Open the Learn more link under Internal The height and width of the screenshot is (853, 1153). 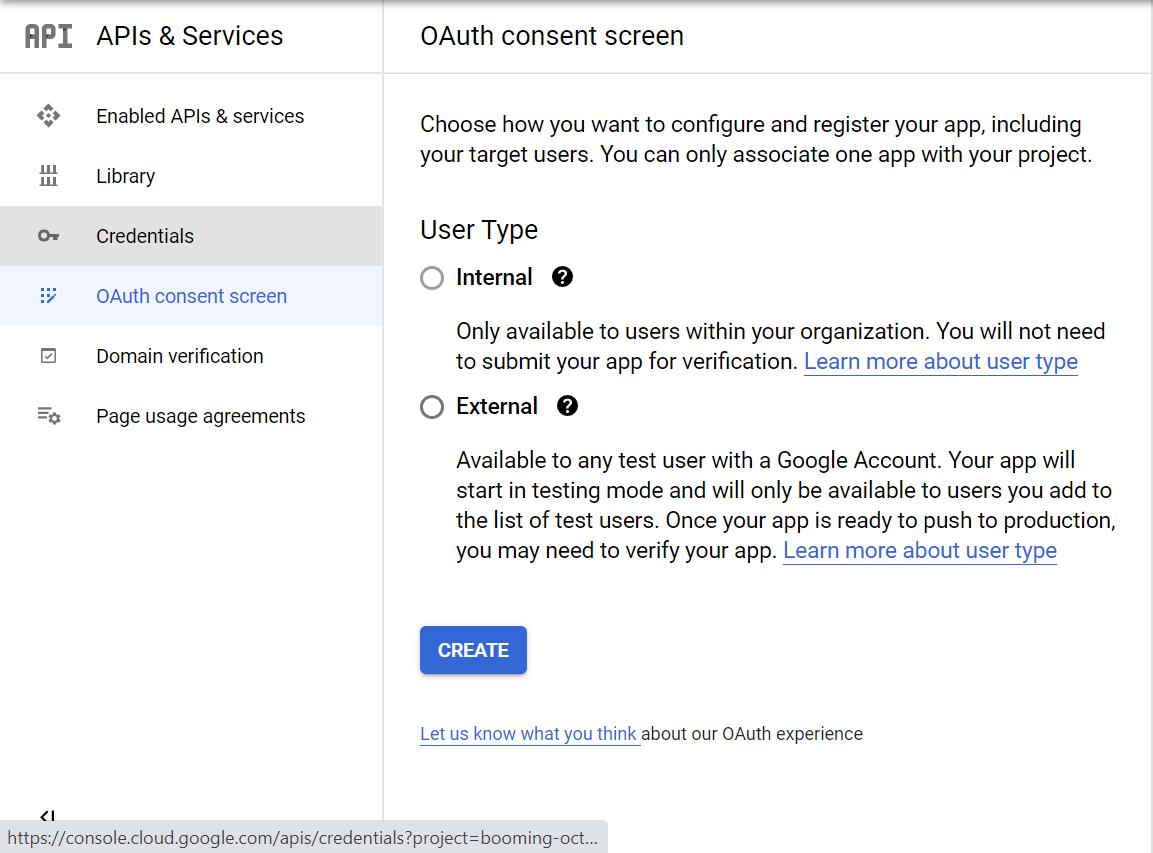940,361
